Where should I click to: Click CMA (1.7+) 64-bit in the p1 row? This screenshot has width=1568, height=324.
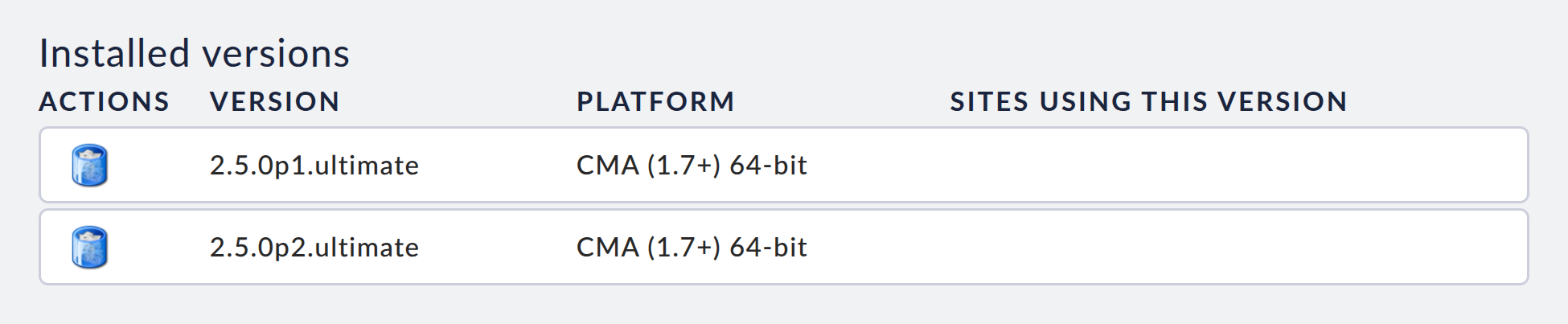coord(692,166)
